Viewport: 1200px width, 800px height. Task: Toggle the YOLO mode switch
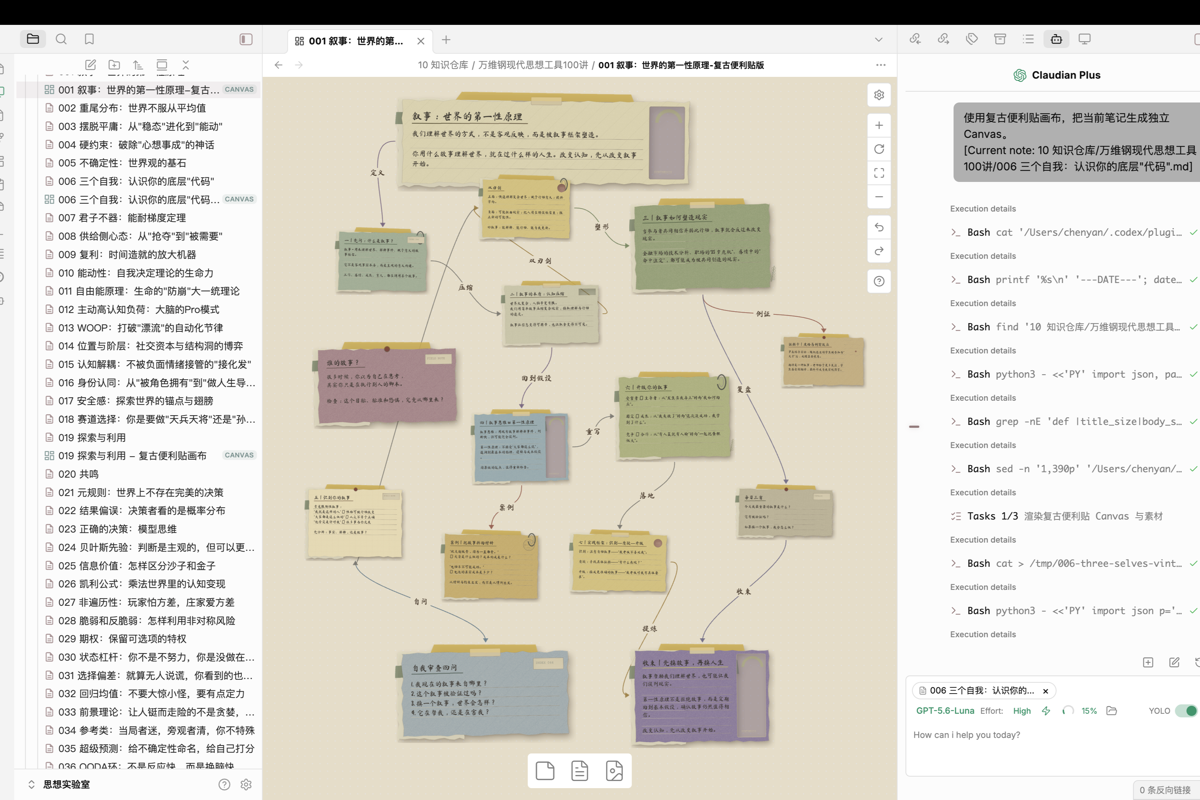[1186, 711]
